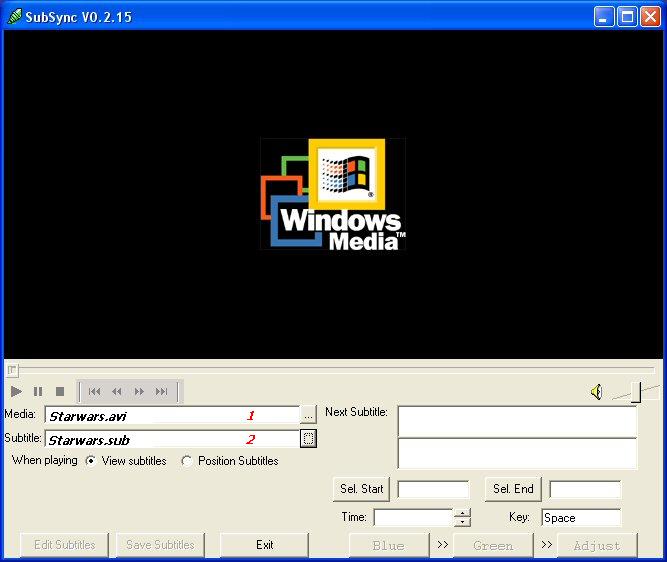Start playback with the Play button
Image resolution: width=667 pixels, height=562 pixels.
click(16, 391)
